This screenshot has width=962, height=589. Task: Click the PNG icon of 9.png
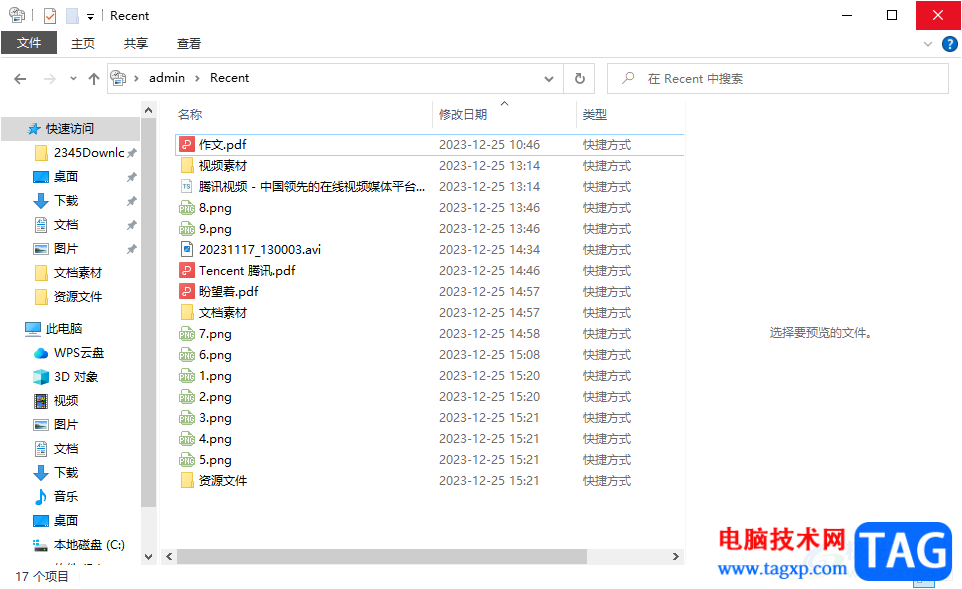[187, 229]
